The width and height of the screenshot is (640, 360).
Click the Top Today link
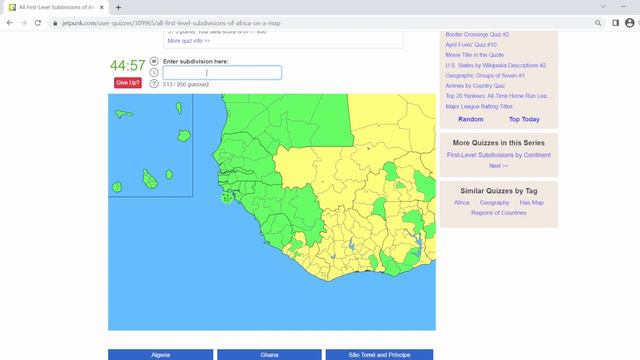point(524,119)
